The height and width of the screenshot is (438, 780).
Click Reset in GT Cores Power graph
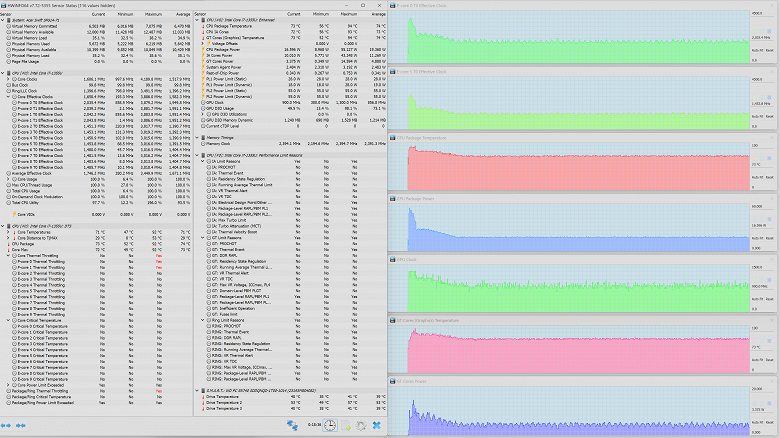(770, 422)
